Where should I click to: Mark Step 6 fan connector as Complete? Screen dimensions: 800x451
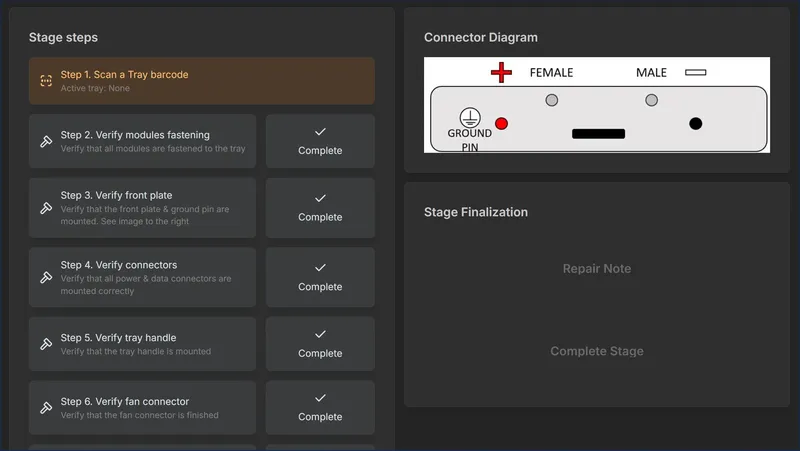click(320, 408)
